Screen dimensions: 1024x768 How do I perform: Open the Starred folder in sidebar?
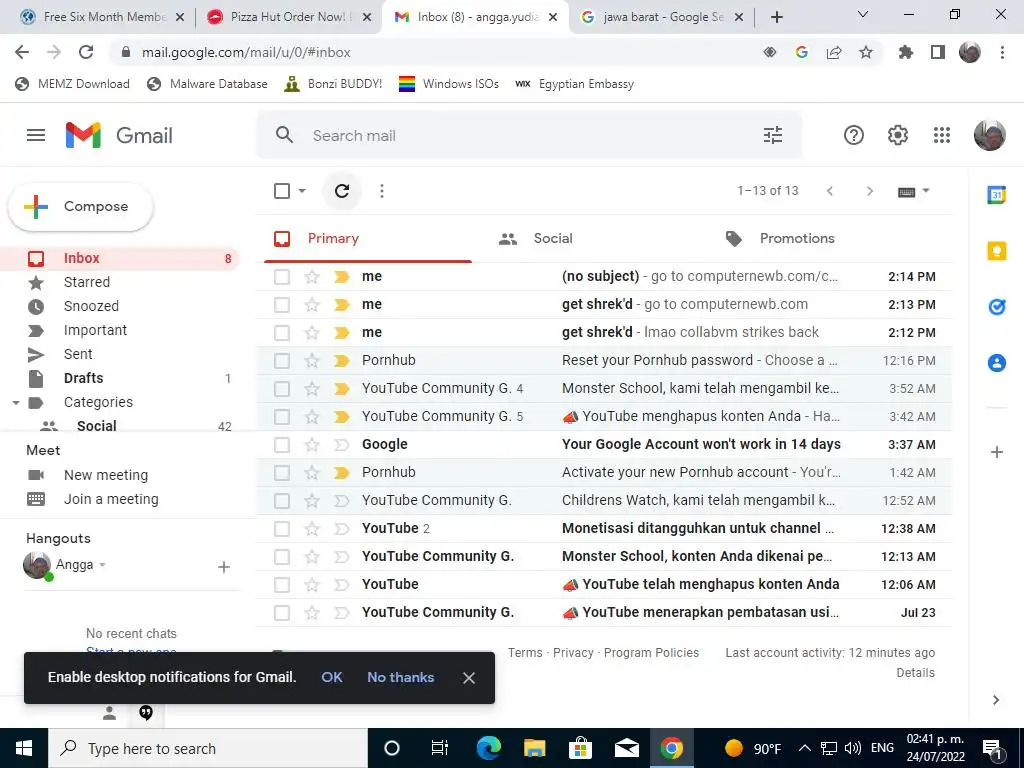pyautogui.click(x=87, y=282)
